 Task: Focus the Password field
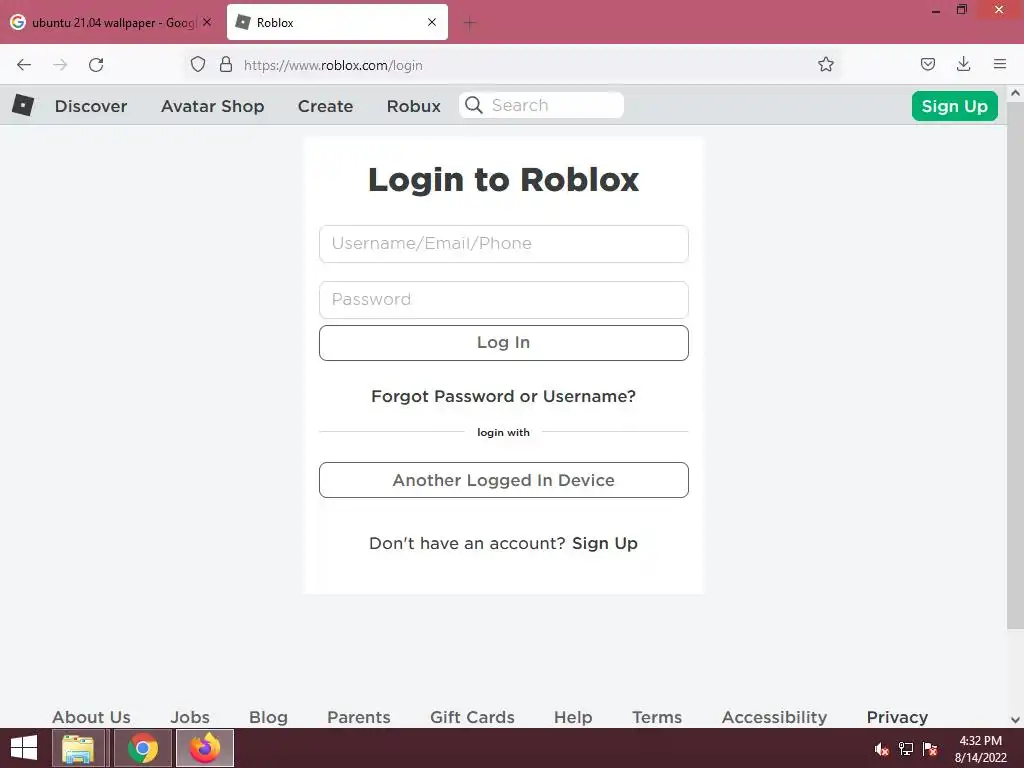[x=504, y=300]
